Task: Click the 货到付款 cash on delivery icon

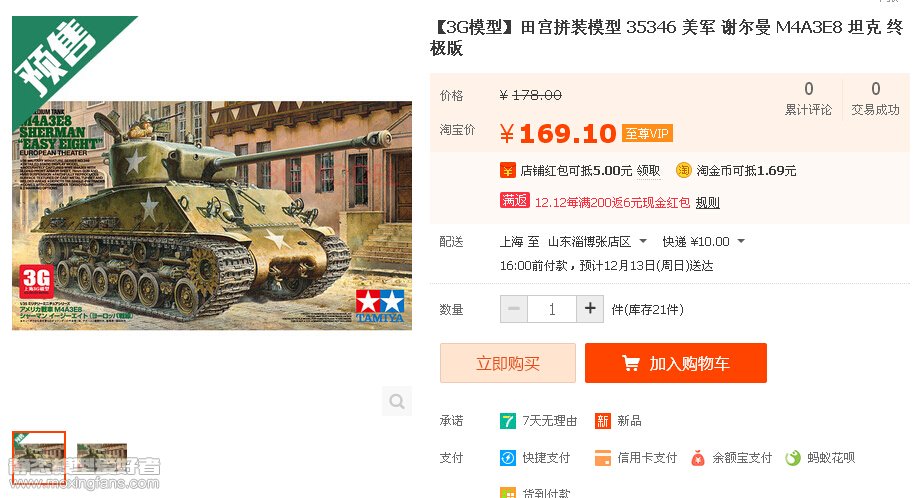Action: pos(507,493)
